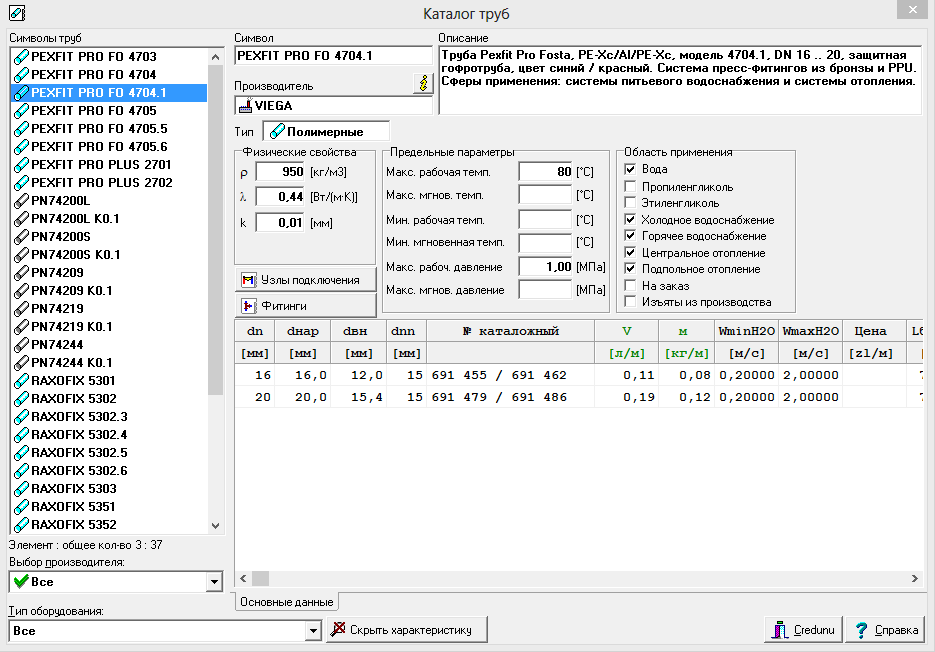Click the pipe icon beside RAXOFIX 5303

coord(21,489)
